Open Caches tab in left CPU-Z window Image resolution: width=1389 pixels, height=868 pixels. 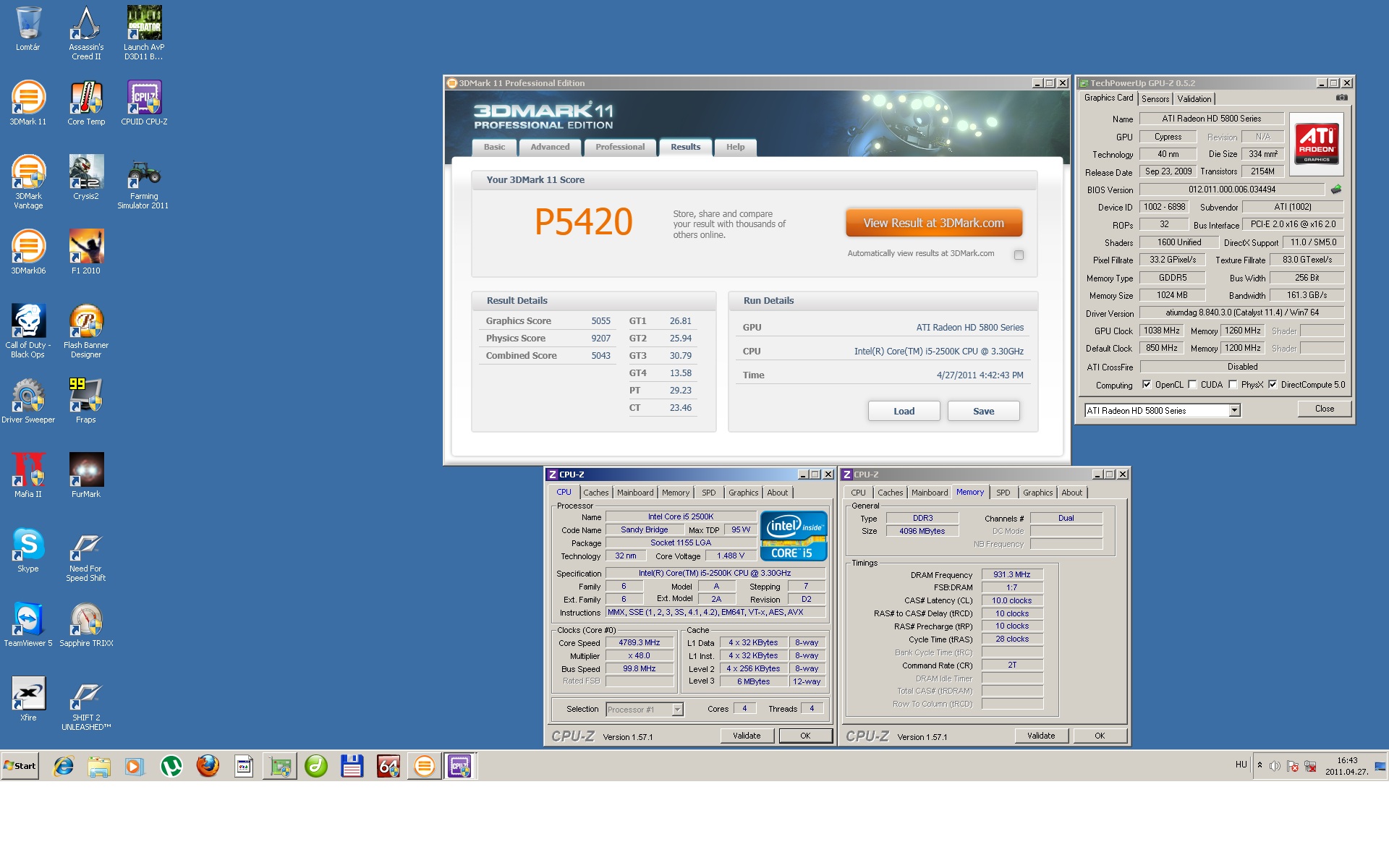click(x=596, y=493)
